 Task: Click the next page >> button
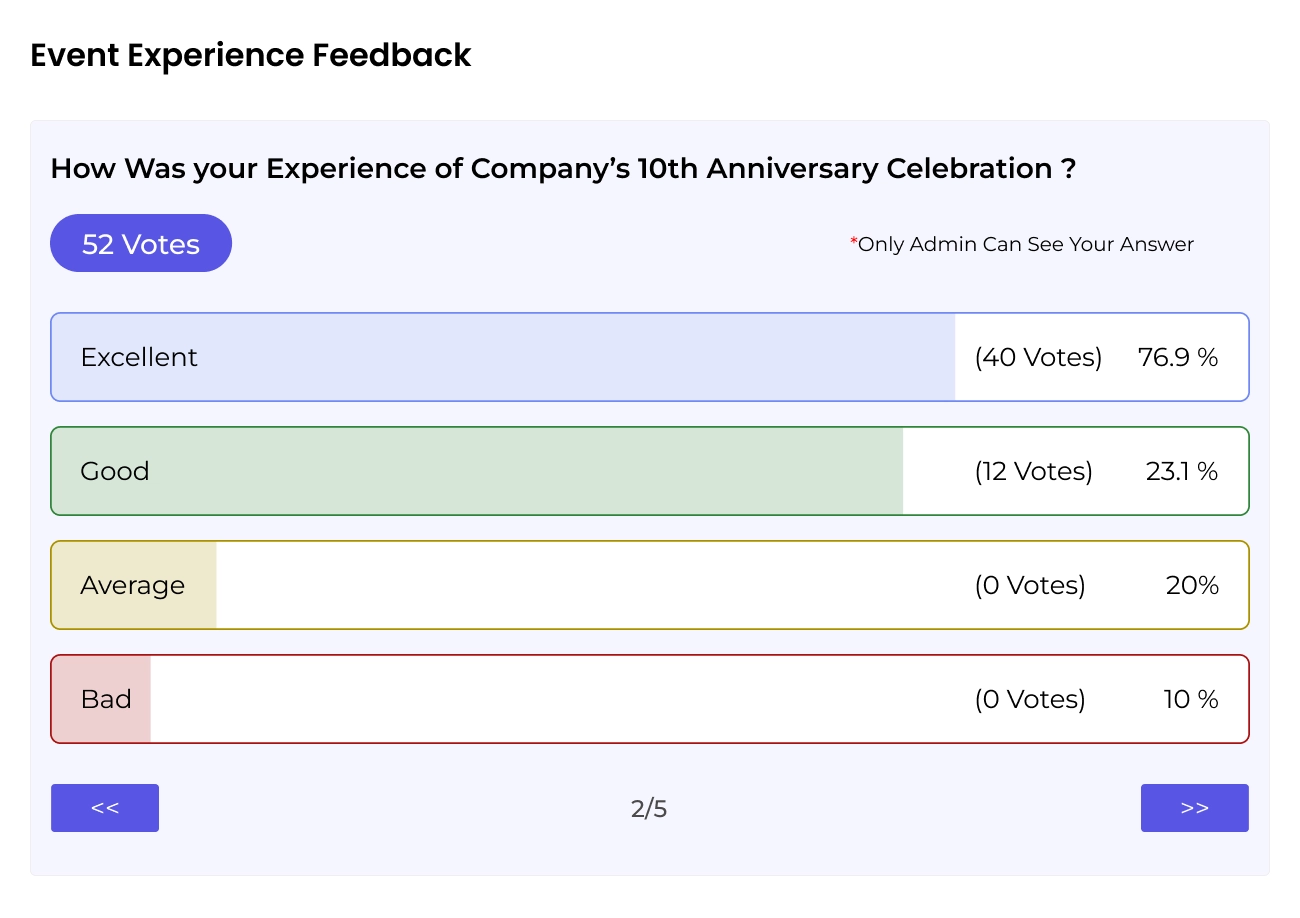pos(1194,808)
